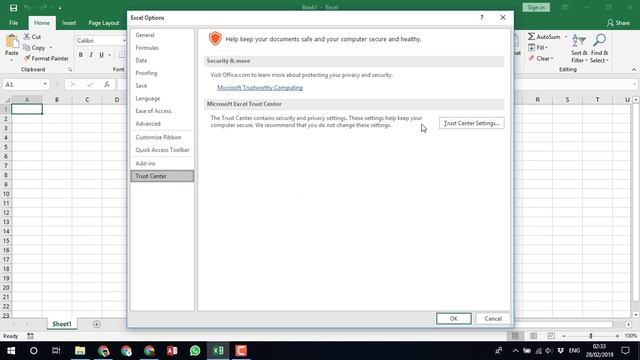This screenshot has height=360, width=640.
Task: Switch to Page Layout view icon
Action: coord(533,336)
